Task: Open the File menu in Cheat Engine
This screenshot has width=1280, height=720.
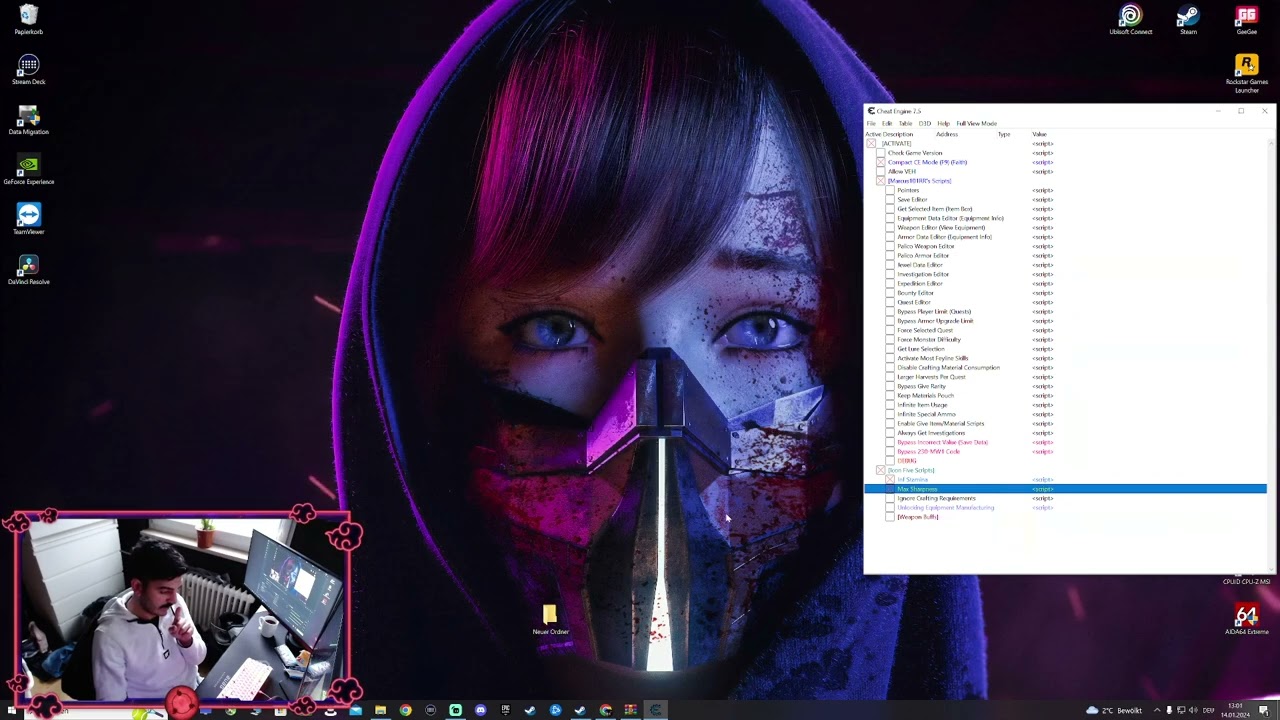Action: 871,123
